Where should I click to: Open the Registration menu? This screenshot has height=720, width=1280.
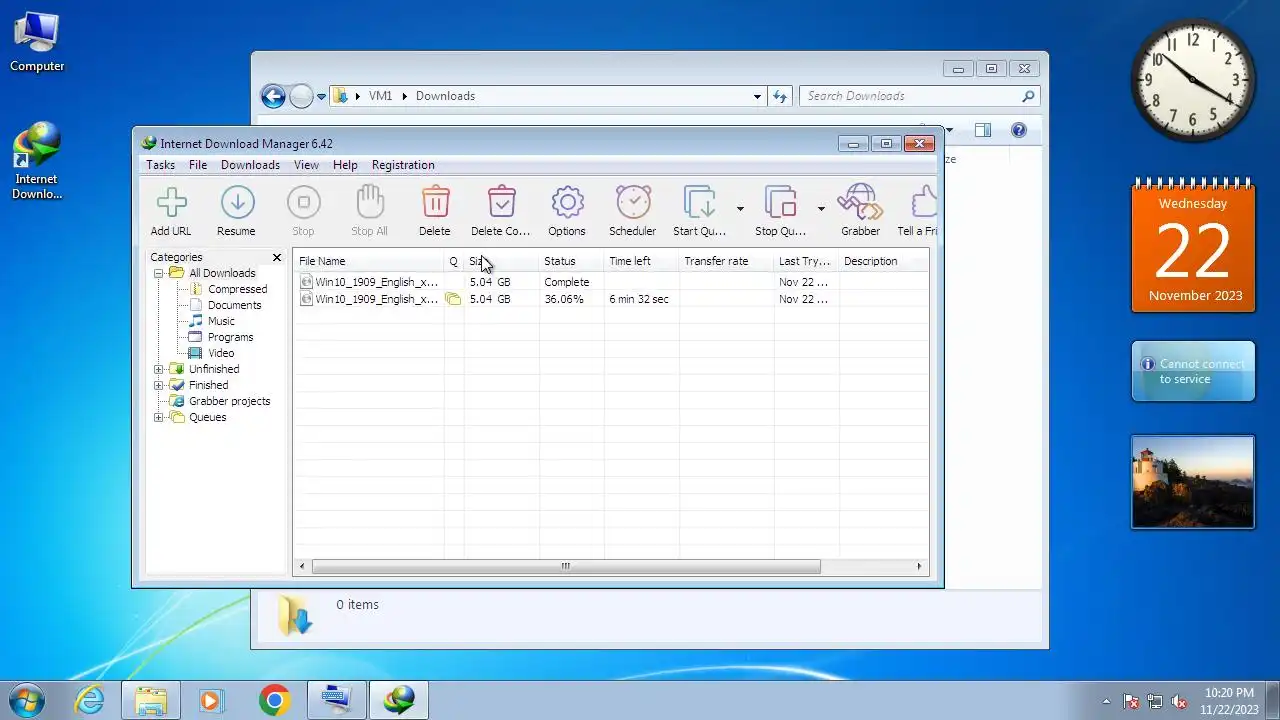pyautogui.click(x=403, y=165)
